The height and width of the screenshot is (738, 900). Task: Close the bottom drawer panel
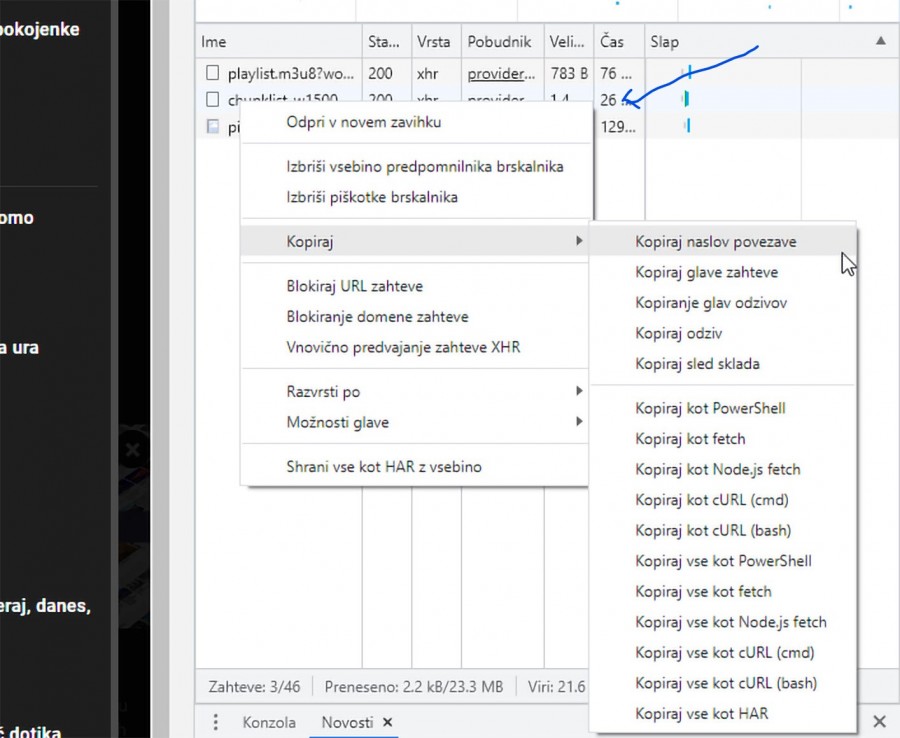(879, 722)
